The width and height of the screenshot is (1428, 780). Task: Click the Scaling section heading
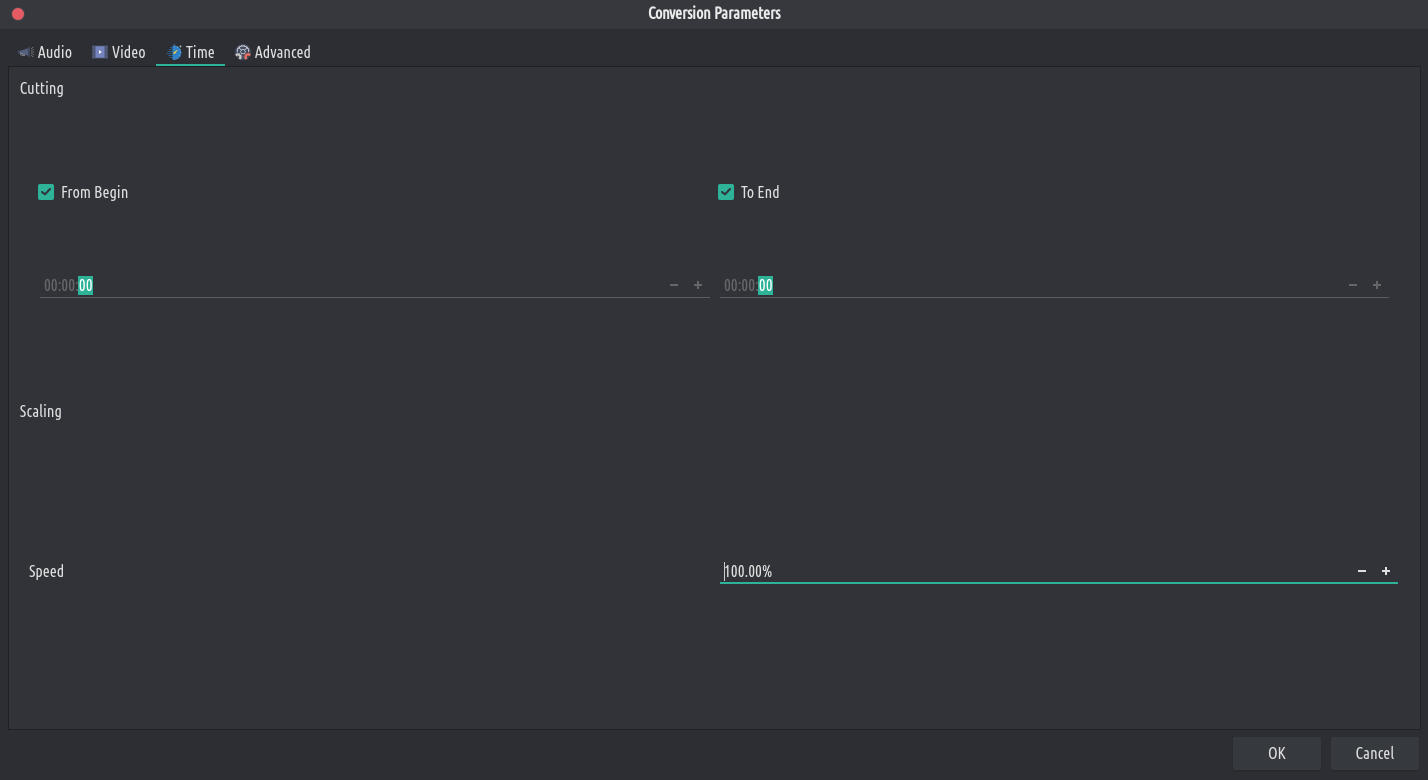pos(41,412)
